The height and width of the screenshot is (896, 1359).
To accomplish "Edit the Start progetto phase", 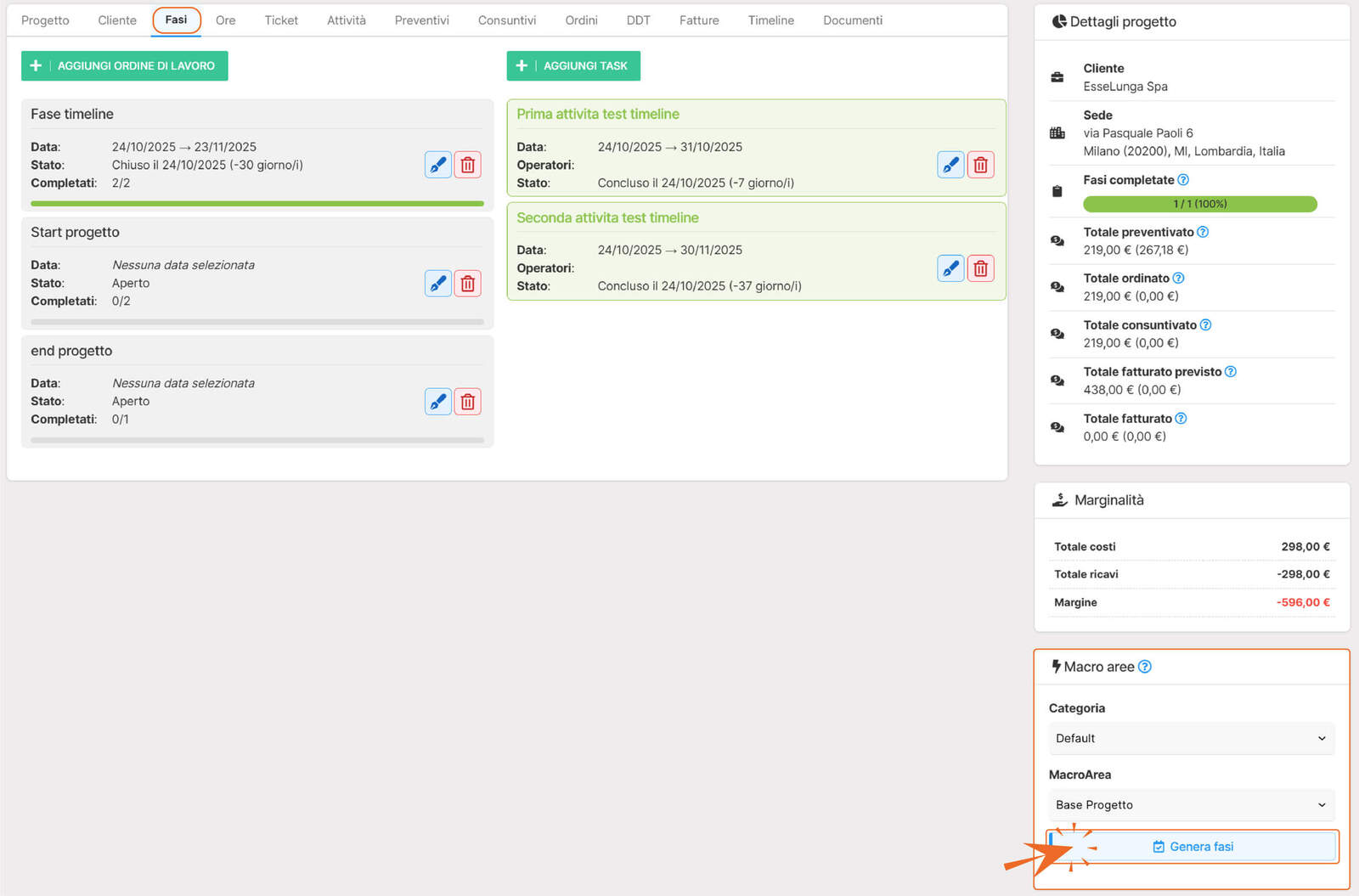I will 437,284.
